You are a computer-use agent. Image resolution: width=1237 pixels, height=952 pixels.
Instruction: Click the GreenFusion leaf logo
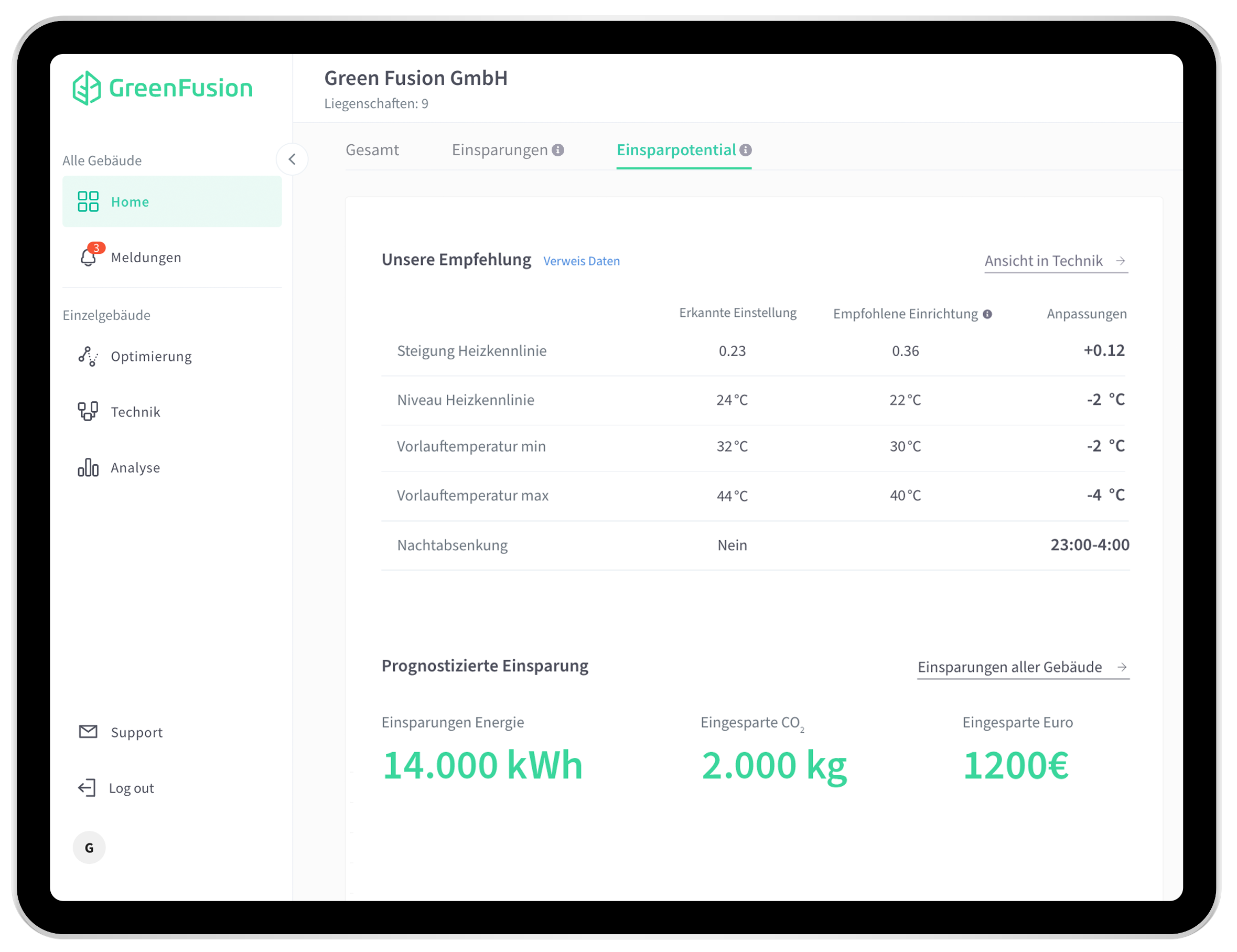point(87,88)
